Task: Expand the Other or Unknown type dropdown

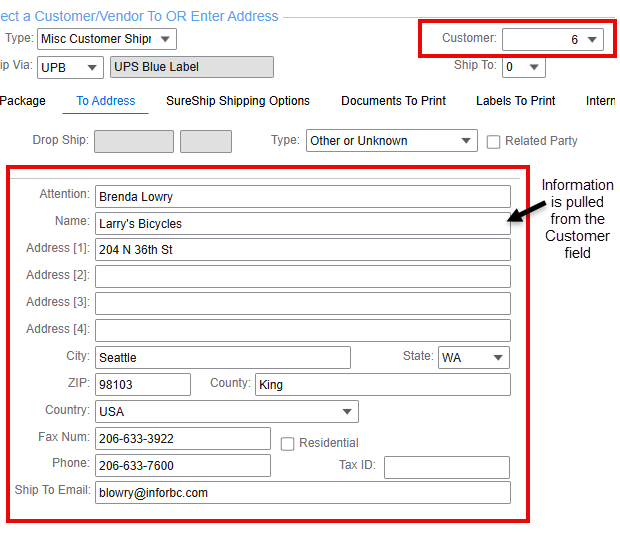Action: pyautogui.click(x=391, y=141)
